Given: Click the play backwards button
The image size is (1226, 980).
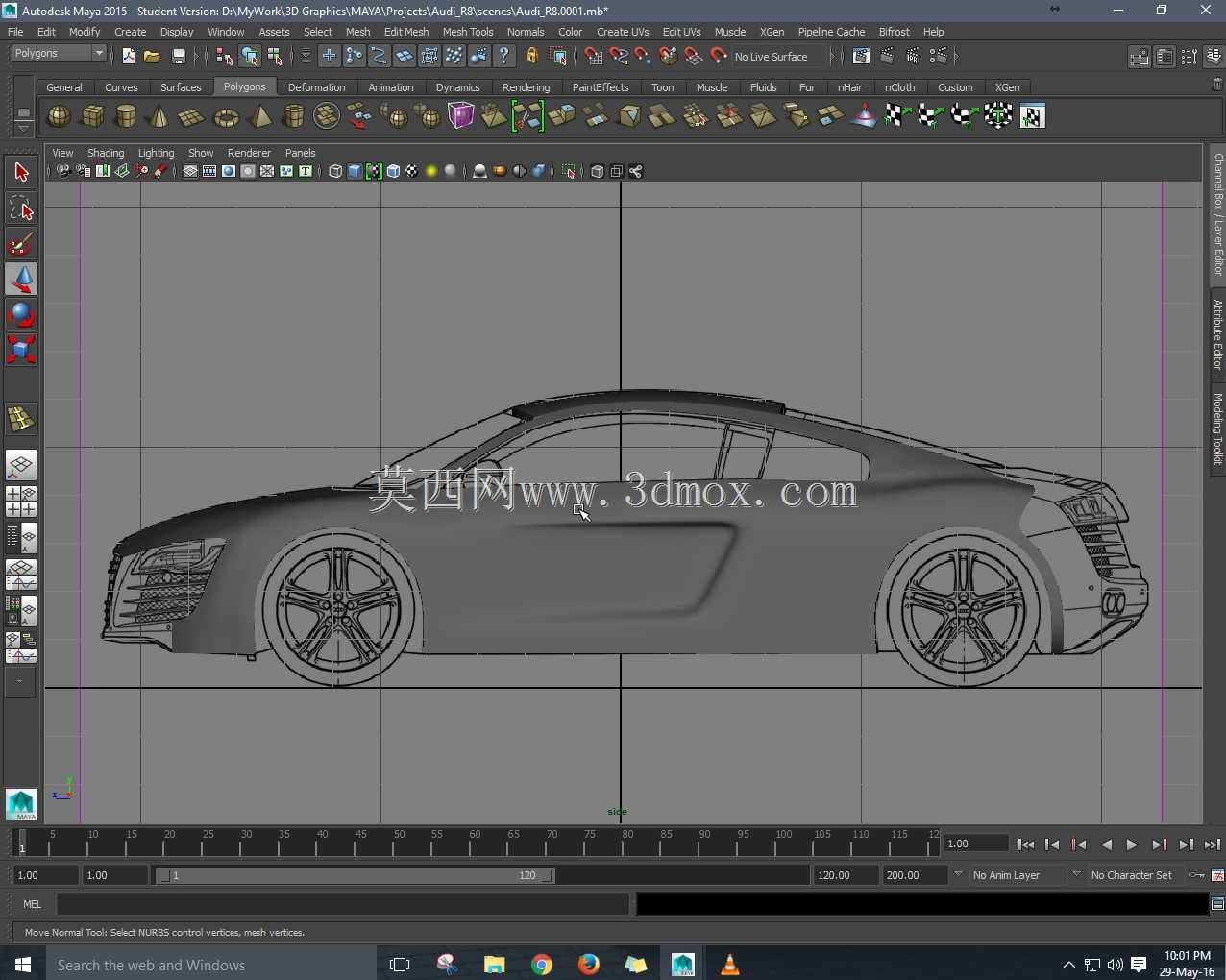Looking at the screenshot, I should (x=1106, y=845).
